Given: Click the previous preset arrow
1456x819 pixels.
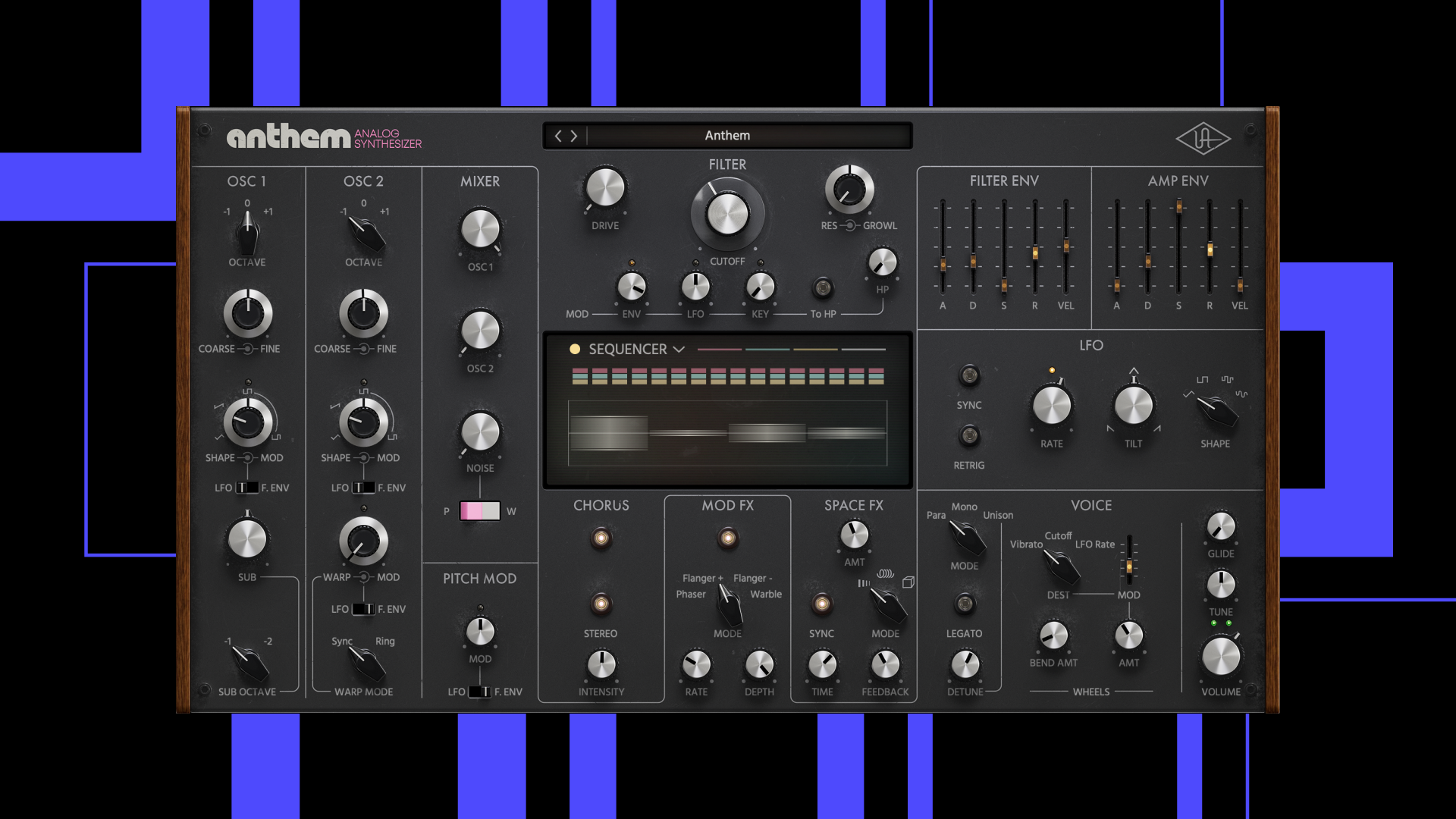Looking at the screenshot, I should 558,136.
